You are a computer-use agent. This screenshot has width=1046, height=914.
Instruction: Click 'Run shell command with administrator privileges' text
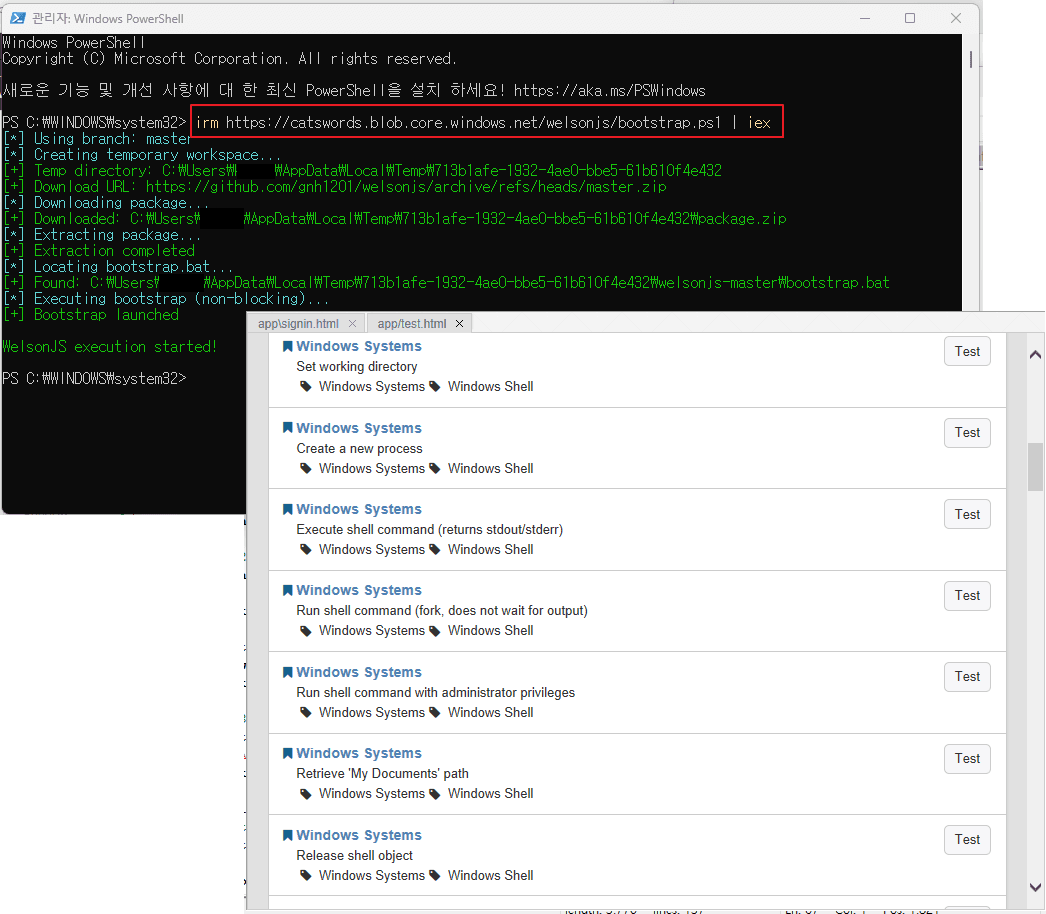[x=436, y=693]
